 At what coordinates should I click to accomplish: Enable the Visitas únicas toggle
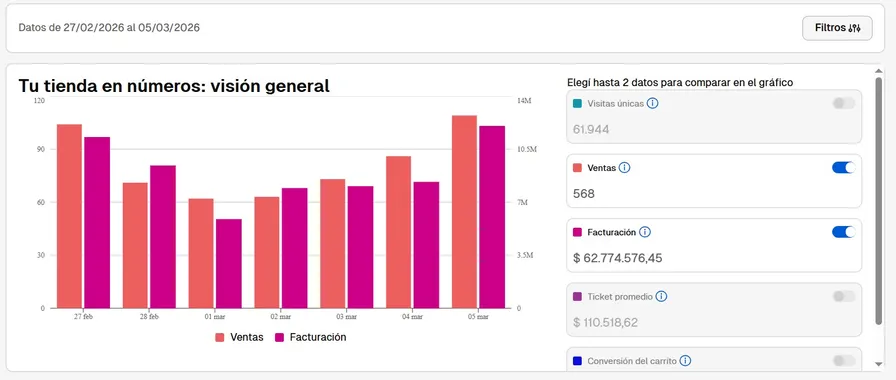pos(844,103)
